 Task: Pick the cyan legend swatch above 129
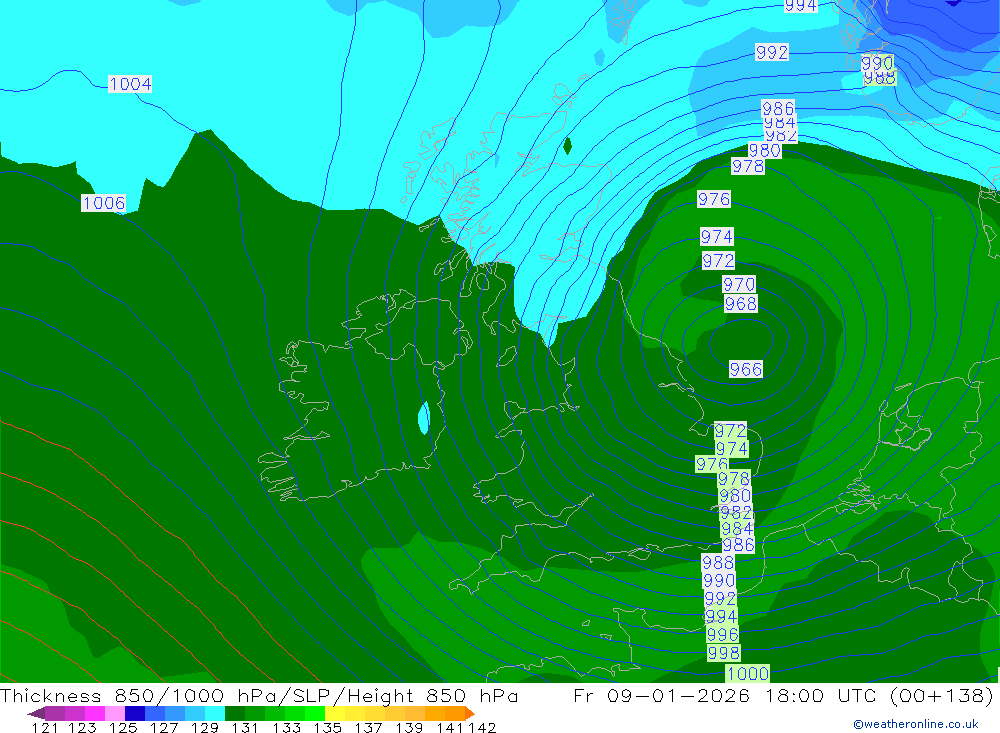tap(215, 713)
